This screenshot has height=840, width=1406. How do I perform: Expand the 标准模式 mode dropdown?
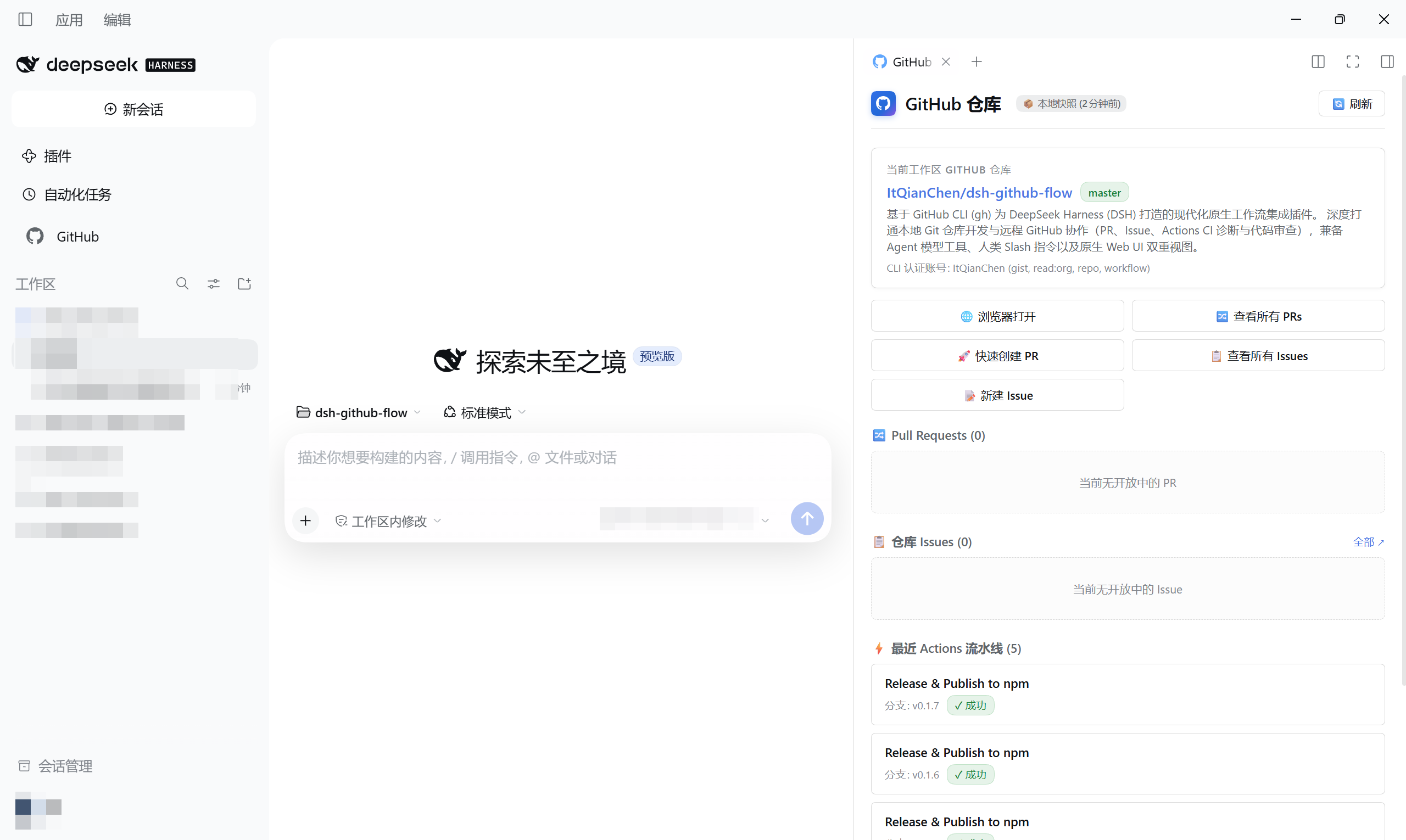tap(485, 413)
